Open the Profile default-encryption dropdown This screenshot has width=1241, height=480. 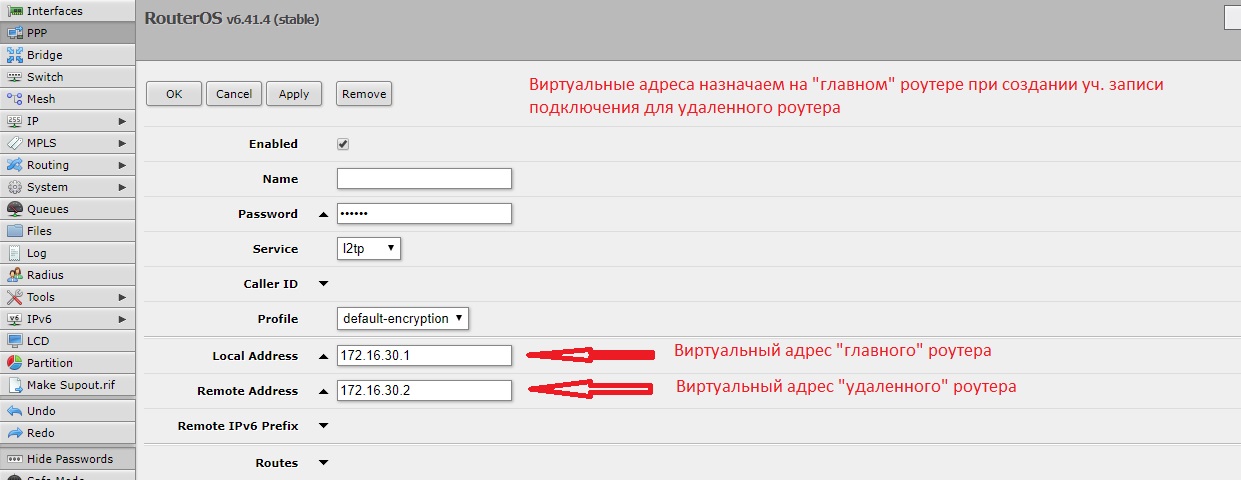click(403, 318)
